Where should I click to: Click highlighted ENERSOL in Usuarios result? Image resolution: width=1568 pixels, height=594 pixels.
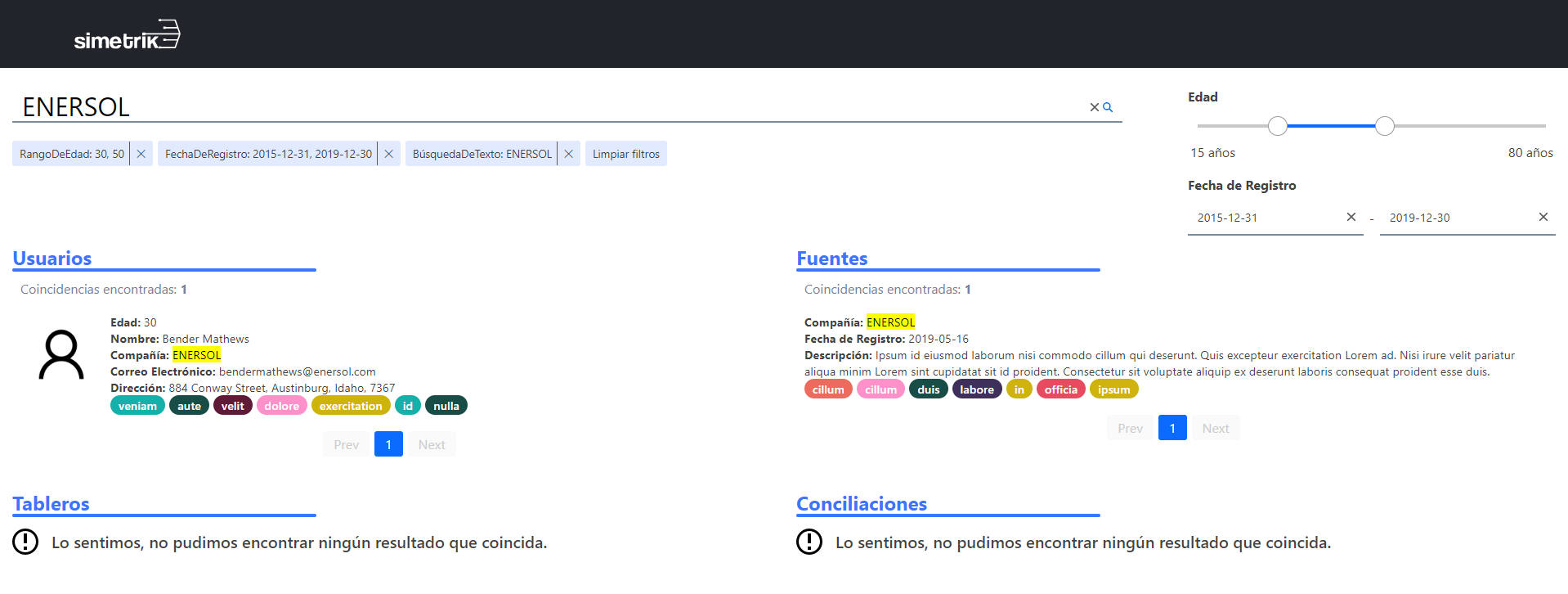pos(197,355)
